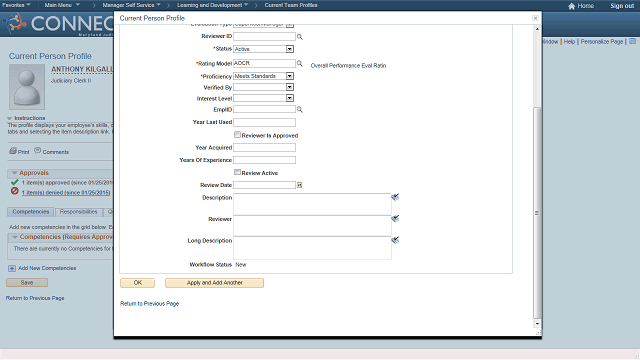Screen dimensions: 640x360
Task: Click the page icon beside Personalize Page
Action: click(632, 41)
